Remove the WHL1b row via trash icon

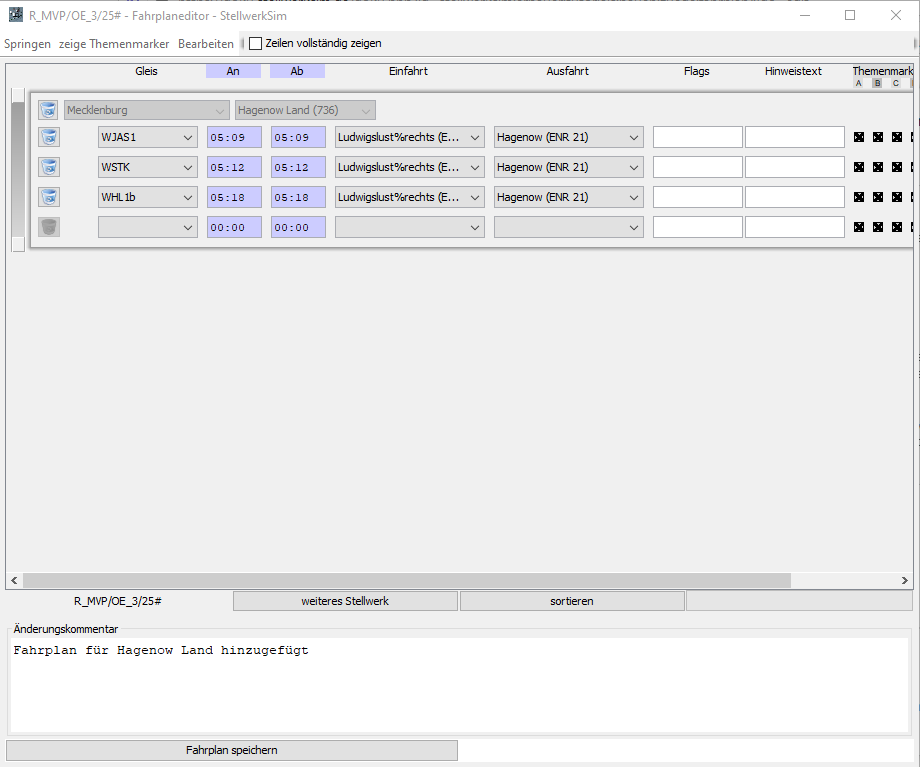pyautogui.click(x=49, y=197)
